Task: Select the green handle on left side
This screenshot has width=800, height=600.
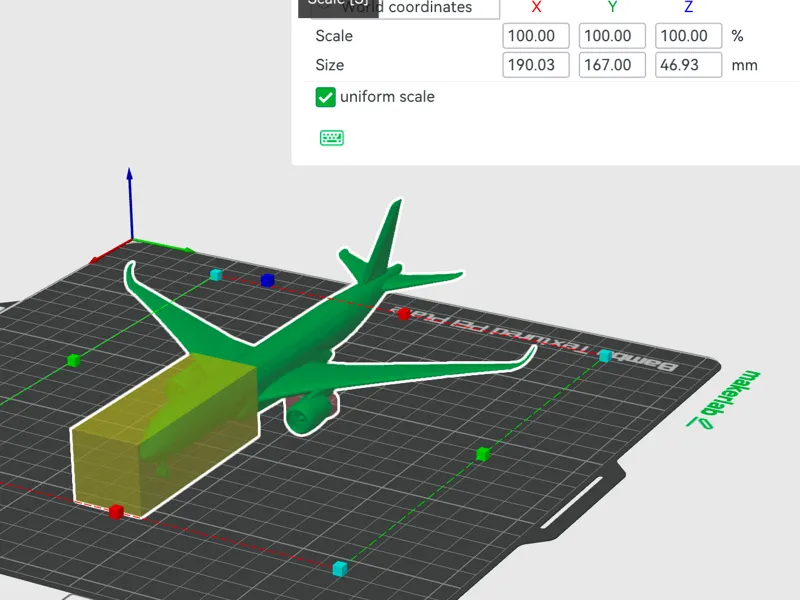Action: click(x=74, y=360)
